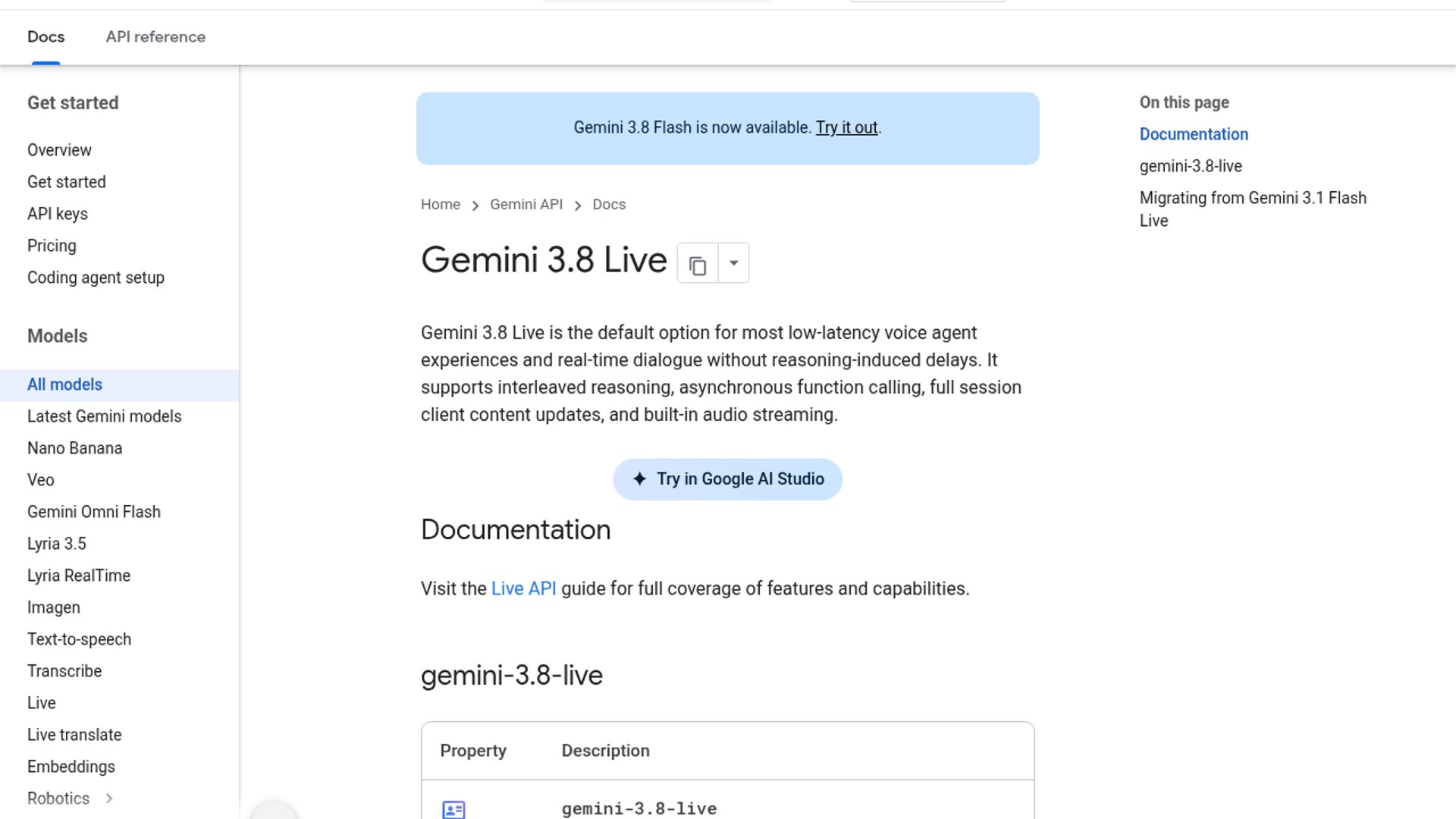Switch to the API reference tab
The image size is (1456, 819).
coord(155,37)
